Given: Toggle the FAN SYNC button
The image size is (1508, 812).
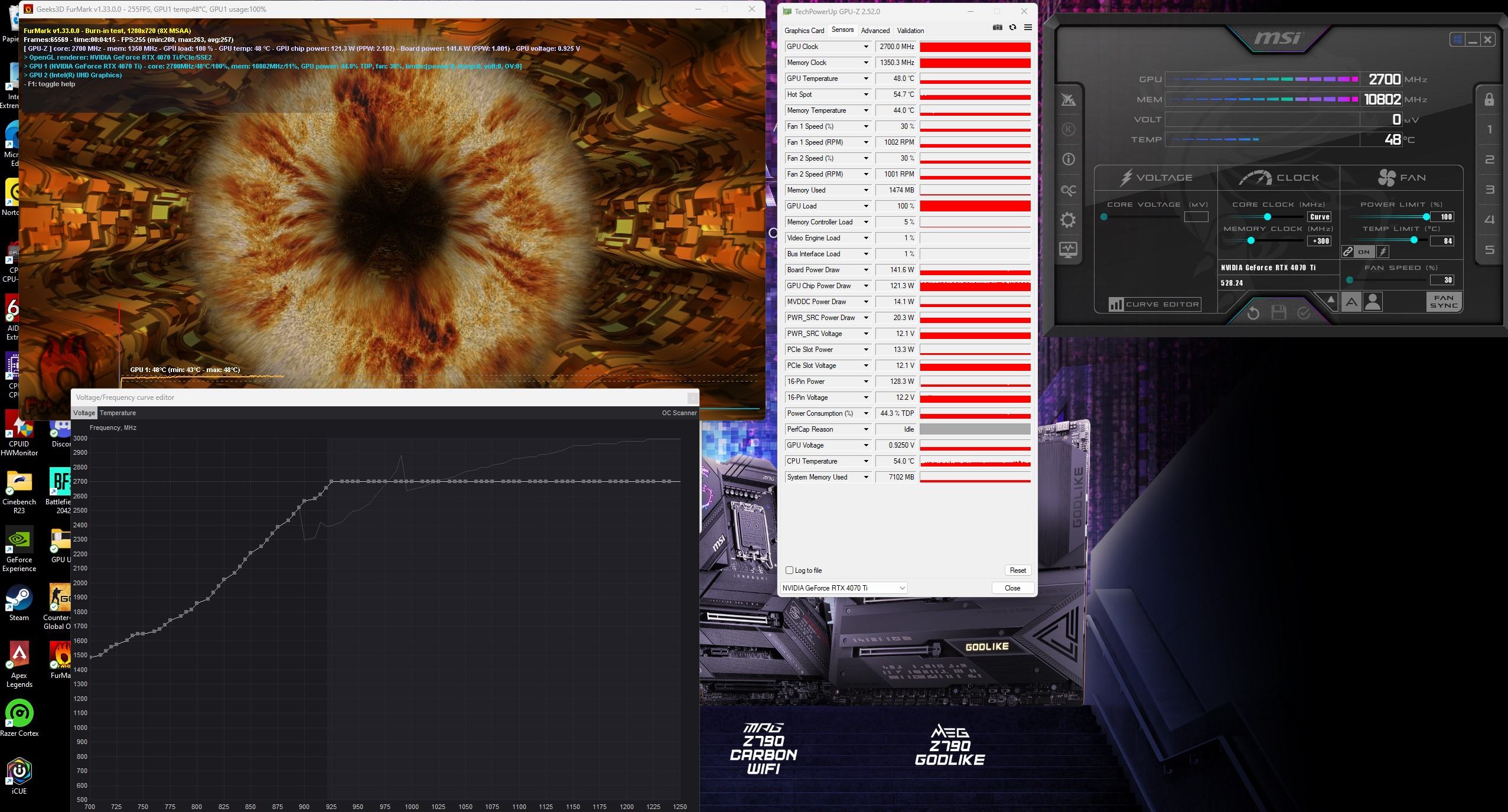Looking at the screenshot, I should pos(1443,302).
